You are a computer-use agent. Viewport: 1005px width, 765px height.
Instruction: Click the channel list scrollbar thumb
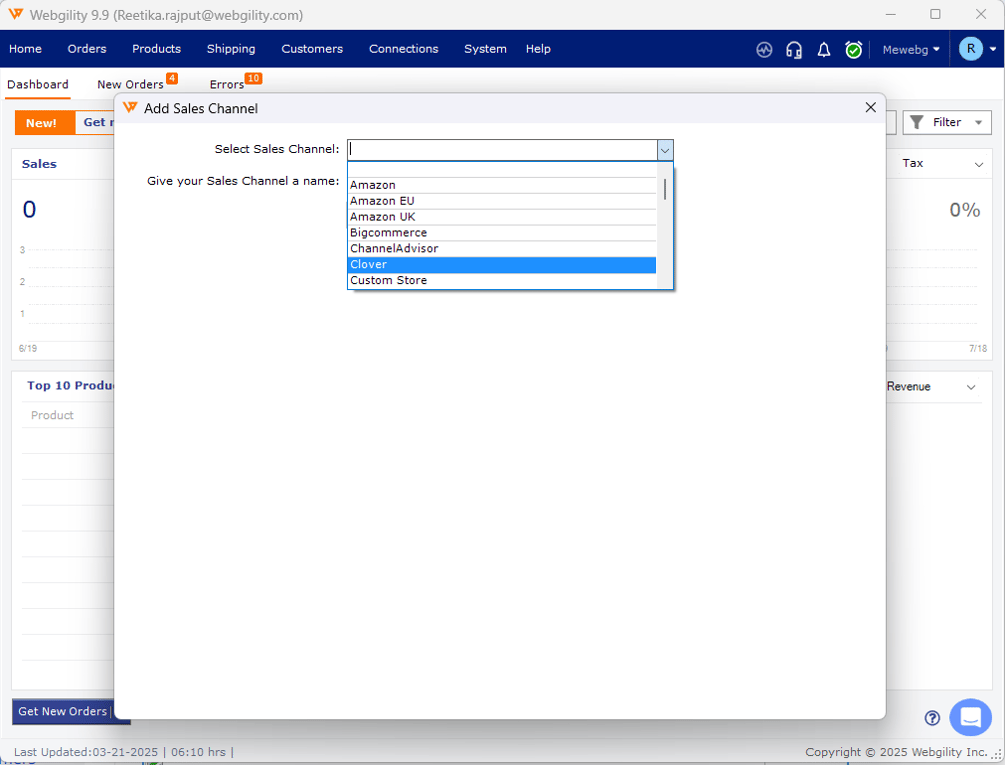point(665,190)
